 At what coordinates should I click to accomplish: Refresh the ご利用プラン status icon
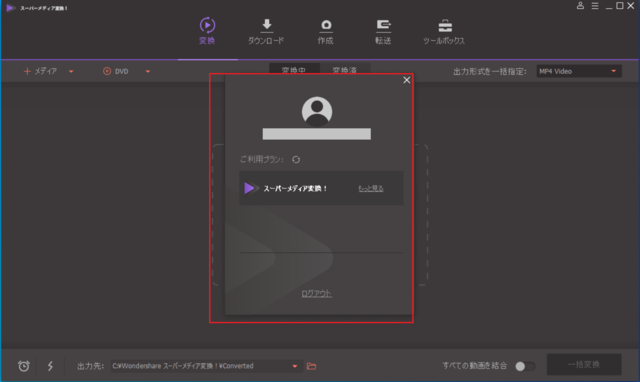click(x=296, y=160)
